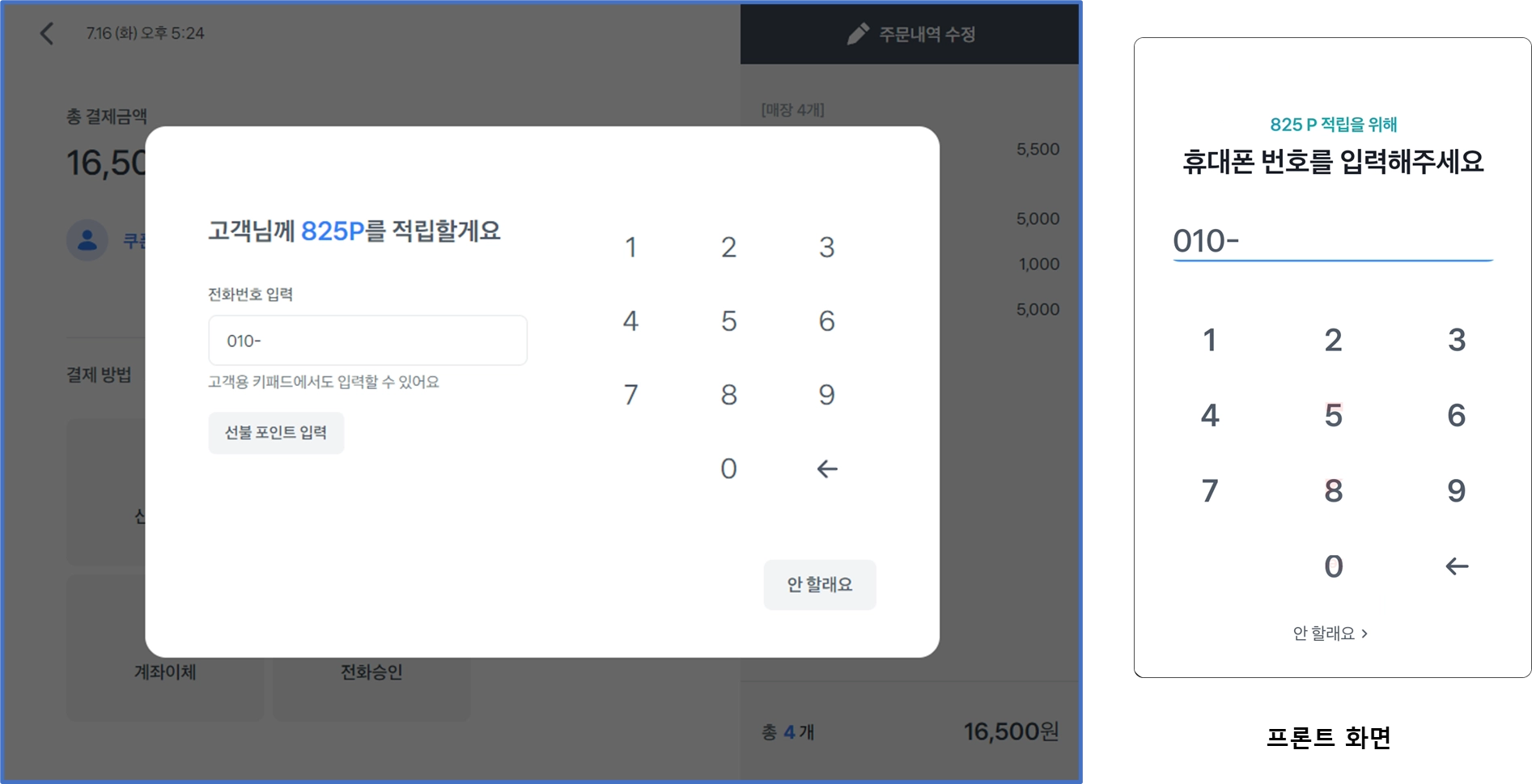
Task: Tap digit 5 on the dialog keypad
Action: 728,321
